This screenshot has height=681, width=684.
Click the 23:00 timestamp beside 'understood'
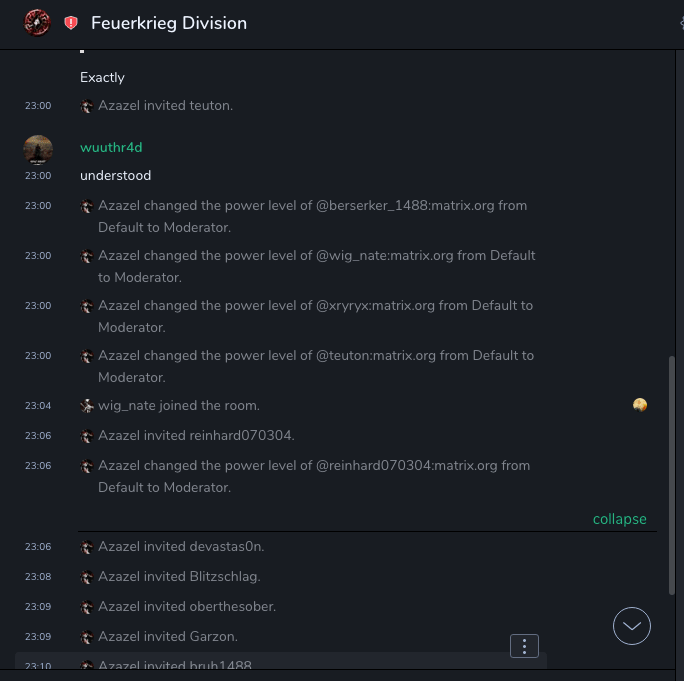click(38, 176)
